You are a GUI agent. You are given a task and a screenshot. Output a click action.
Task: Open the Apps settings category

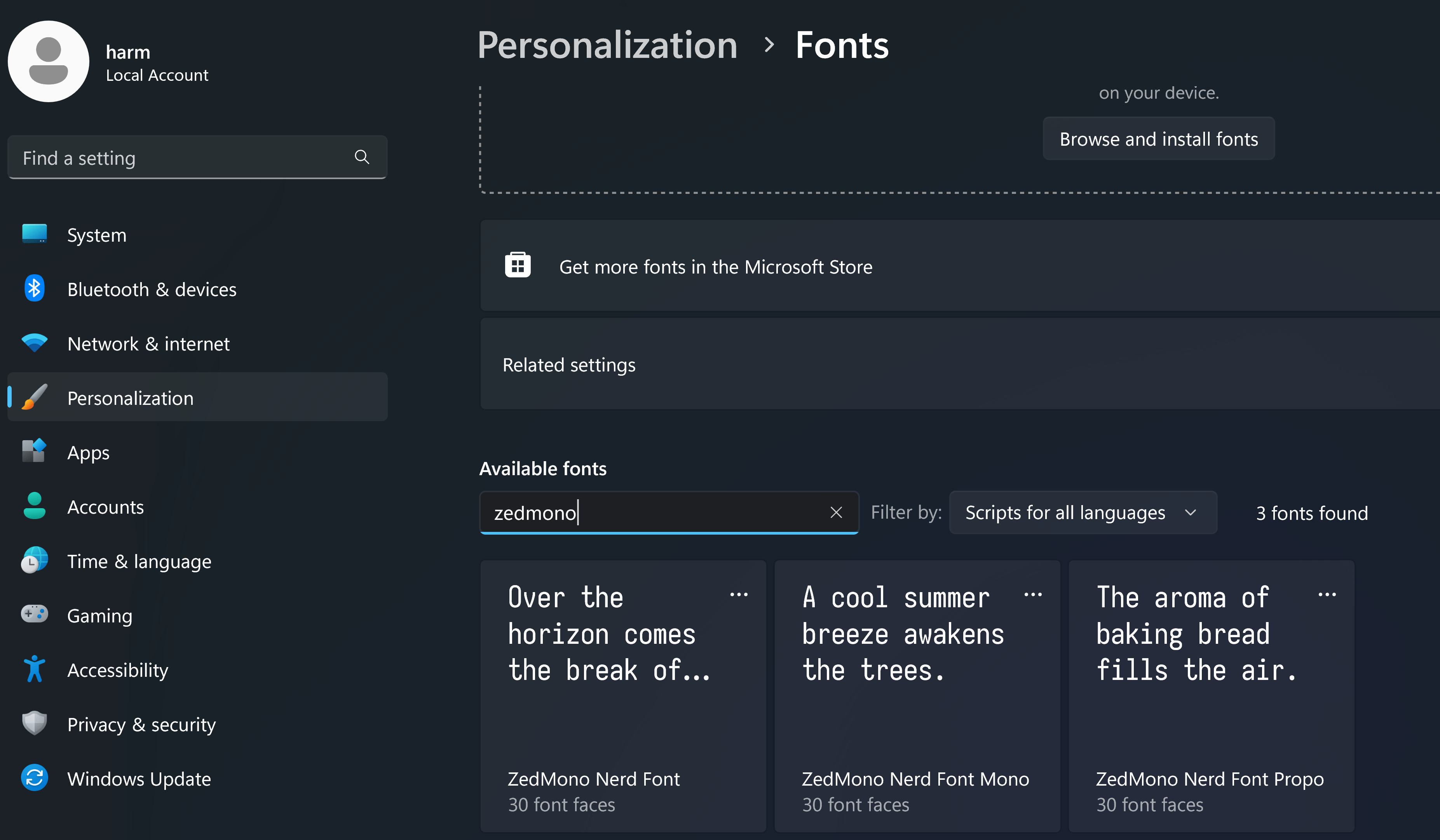[x=88, y=453]
